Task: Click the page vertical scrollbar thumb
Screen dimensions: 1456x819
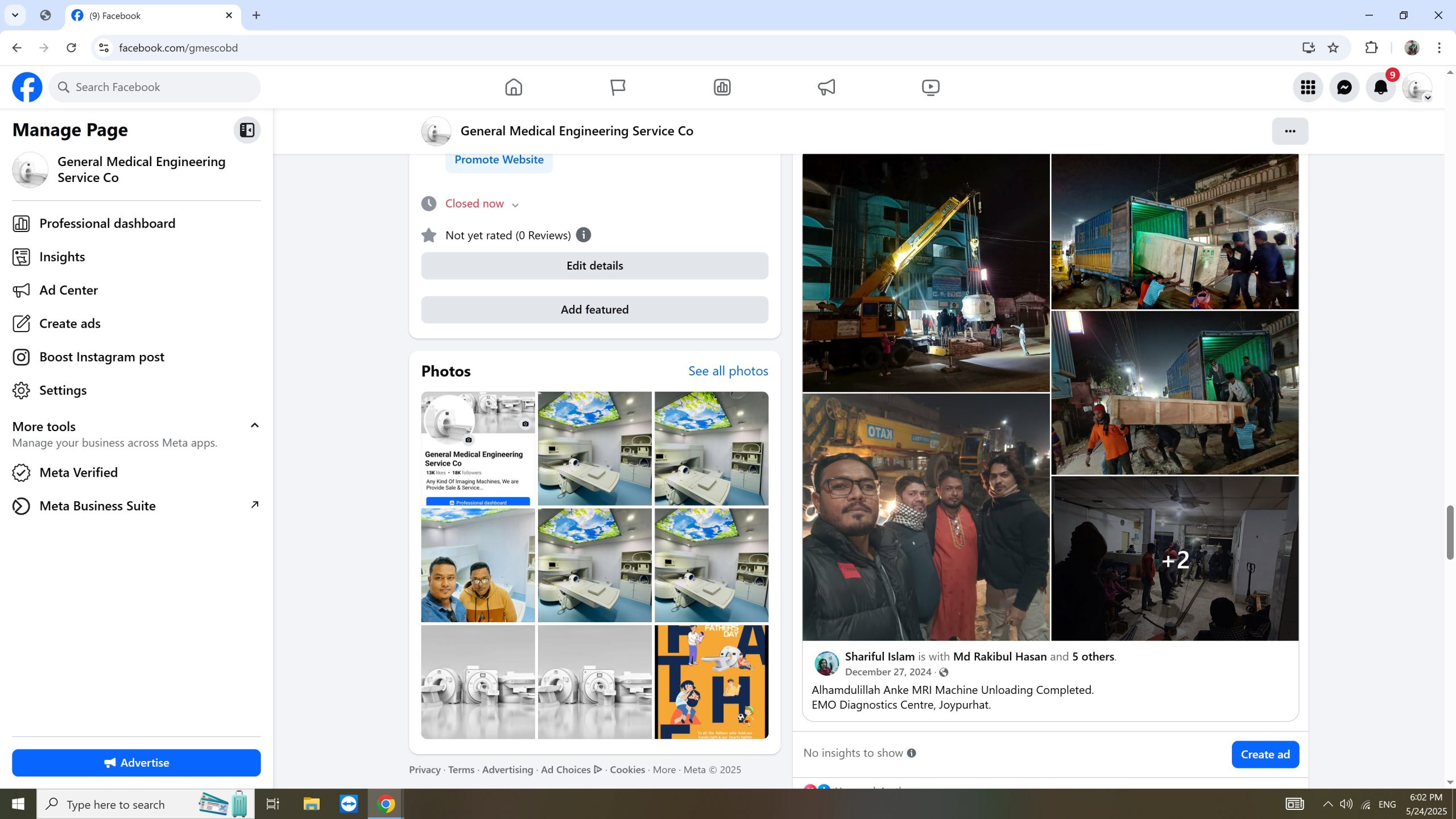Action: click(1450, 532)
